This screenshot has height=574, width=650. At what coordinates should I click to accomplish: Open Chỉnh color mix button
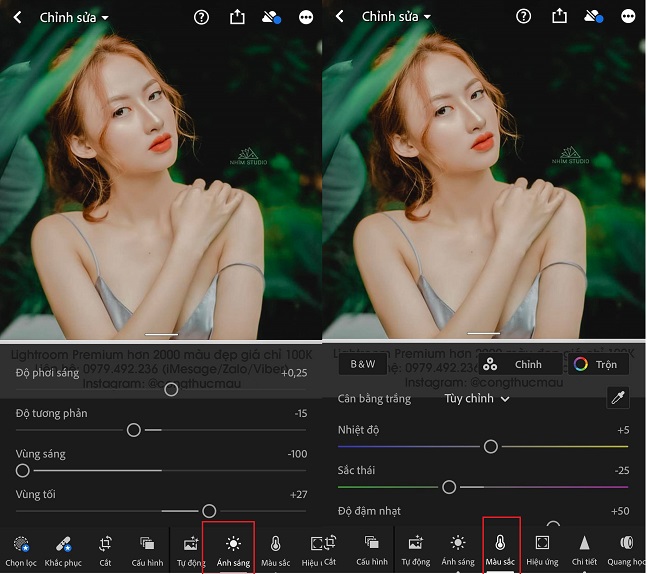(x=521, y=364)
